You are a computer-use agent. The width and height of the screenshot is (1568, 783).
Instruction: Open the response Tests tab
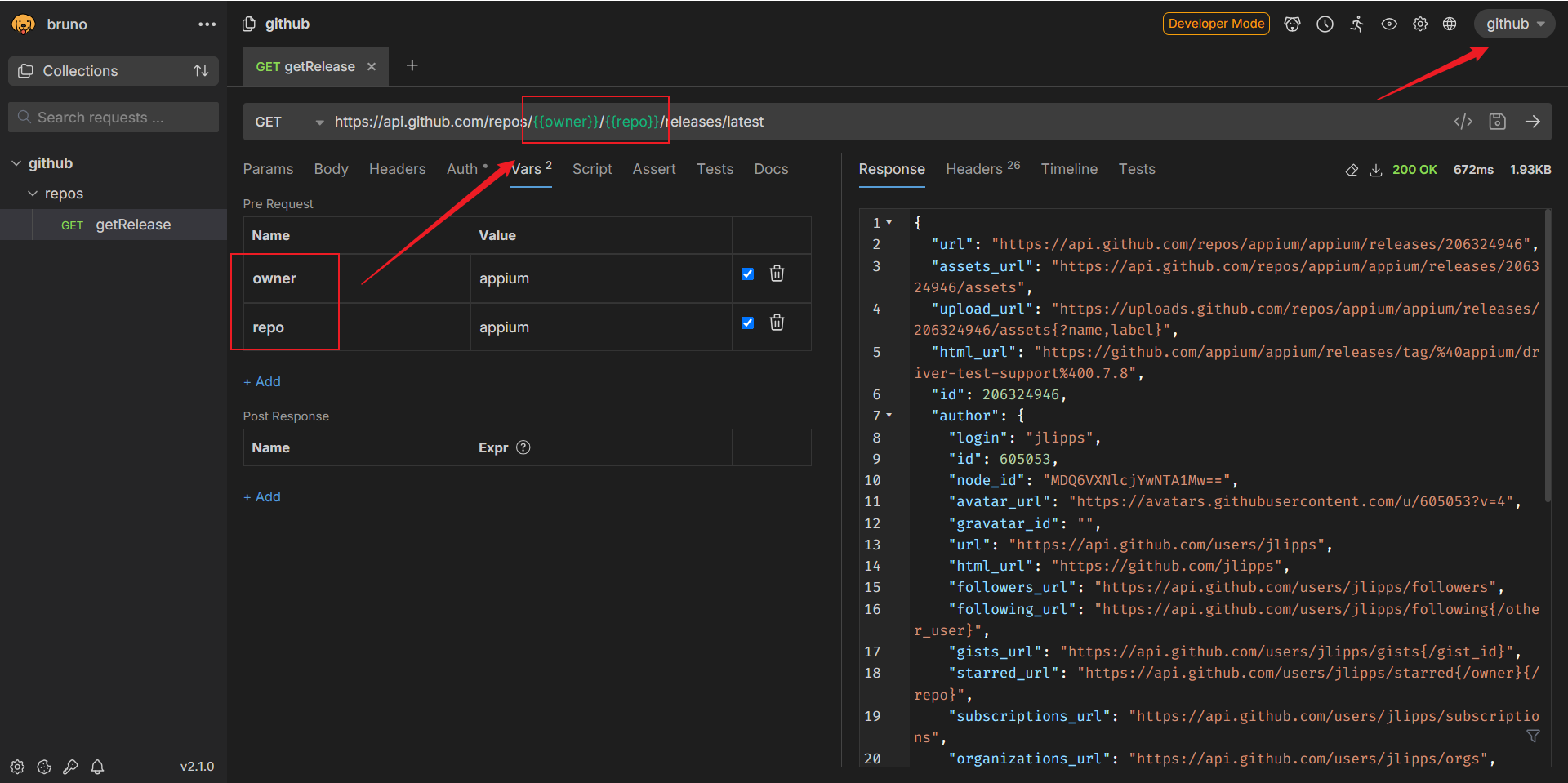[1137, 169]
